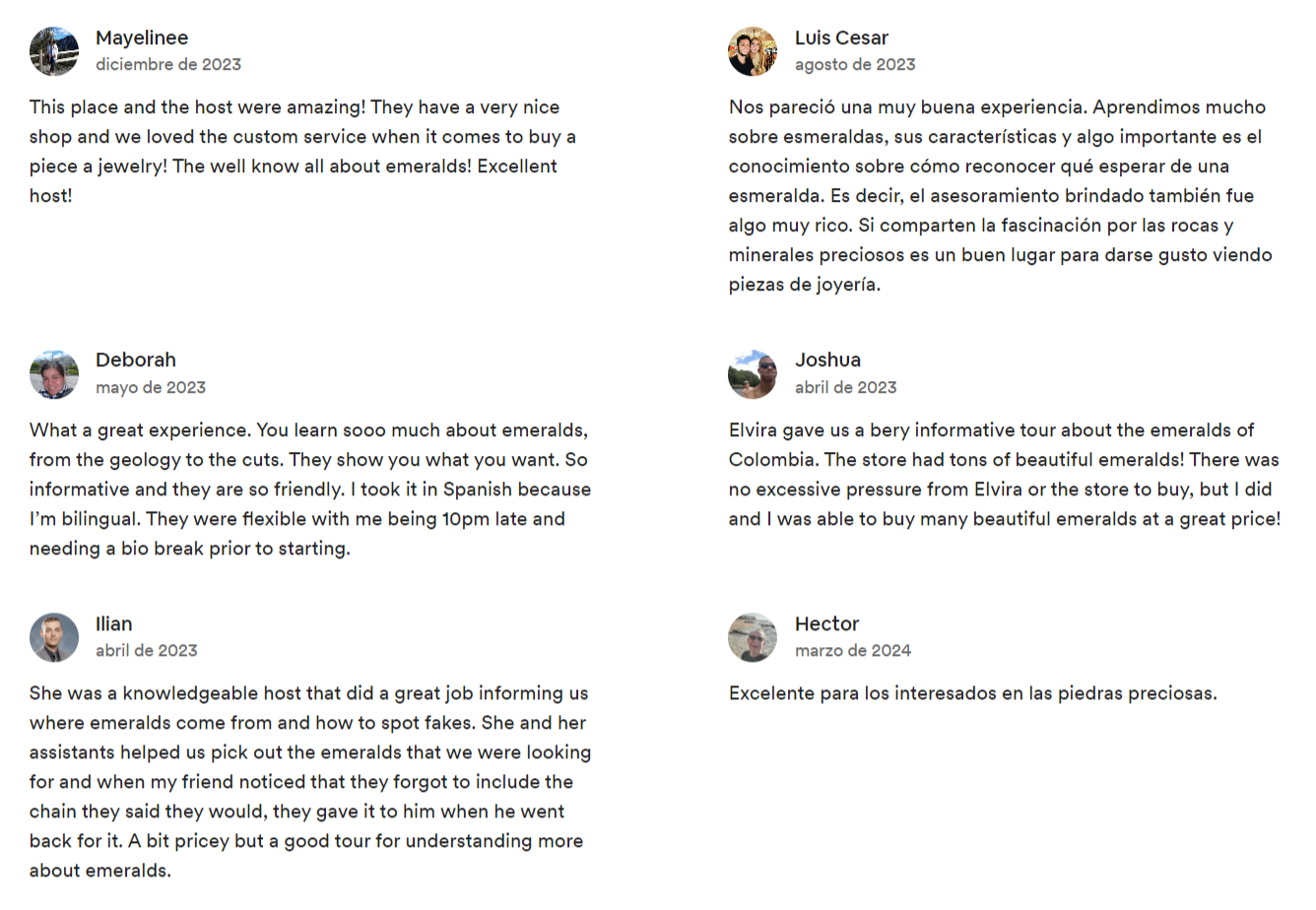Click the date 'diciembre de 2023'
Screen dimensions: 1316x910
(x=168, y=64)
